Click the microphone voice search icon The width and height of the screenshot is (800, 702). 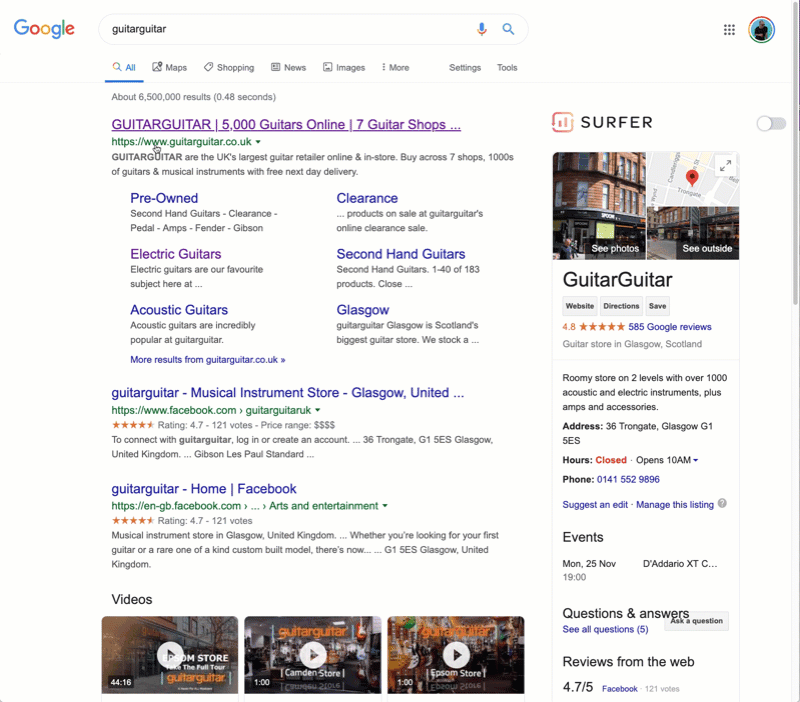[482, 30]
